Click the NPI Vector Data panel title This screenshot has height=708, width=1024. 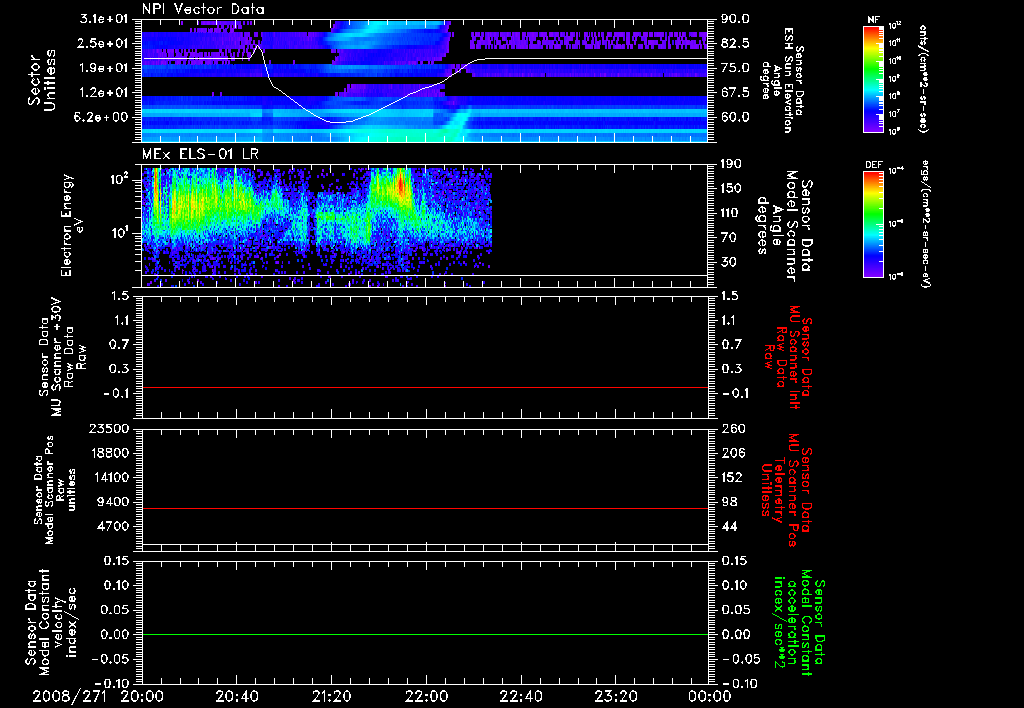[x=203, y=9]
